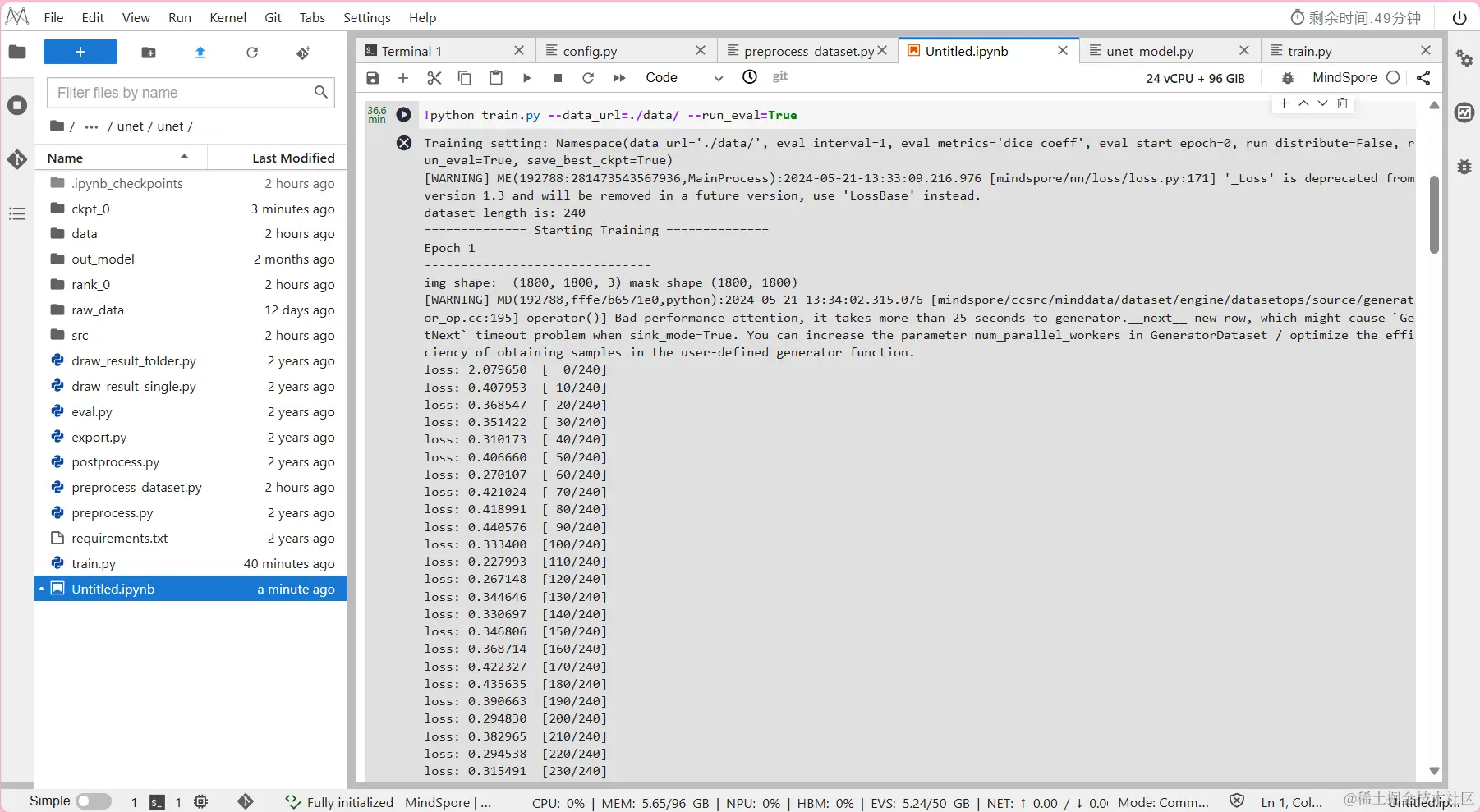Open property inspector gears on right sidebar

[x=1464, y=58]
